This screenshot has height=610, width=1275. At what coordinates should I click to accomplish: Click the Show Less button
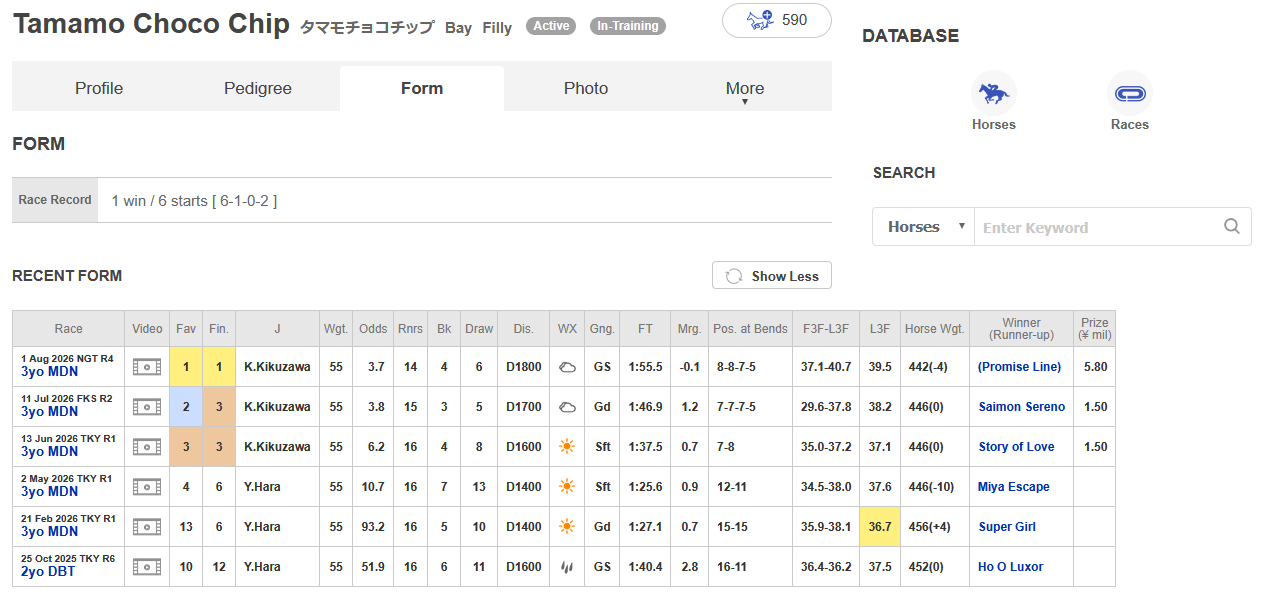772,276
